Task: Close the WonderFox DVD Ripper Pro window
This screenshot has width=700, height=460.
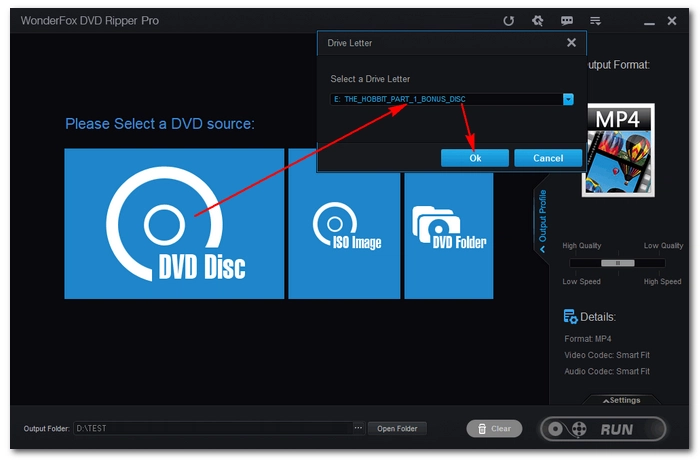Action: (x=672, y=21)
